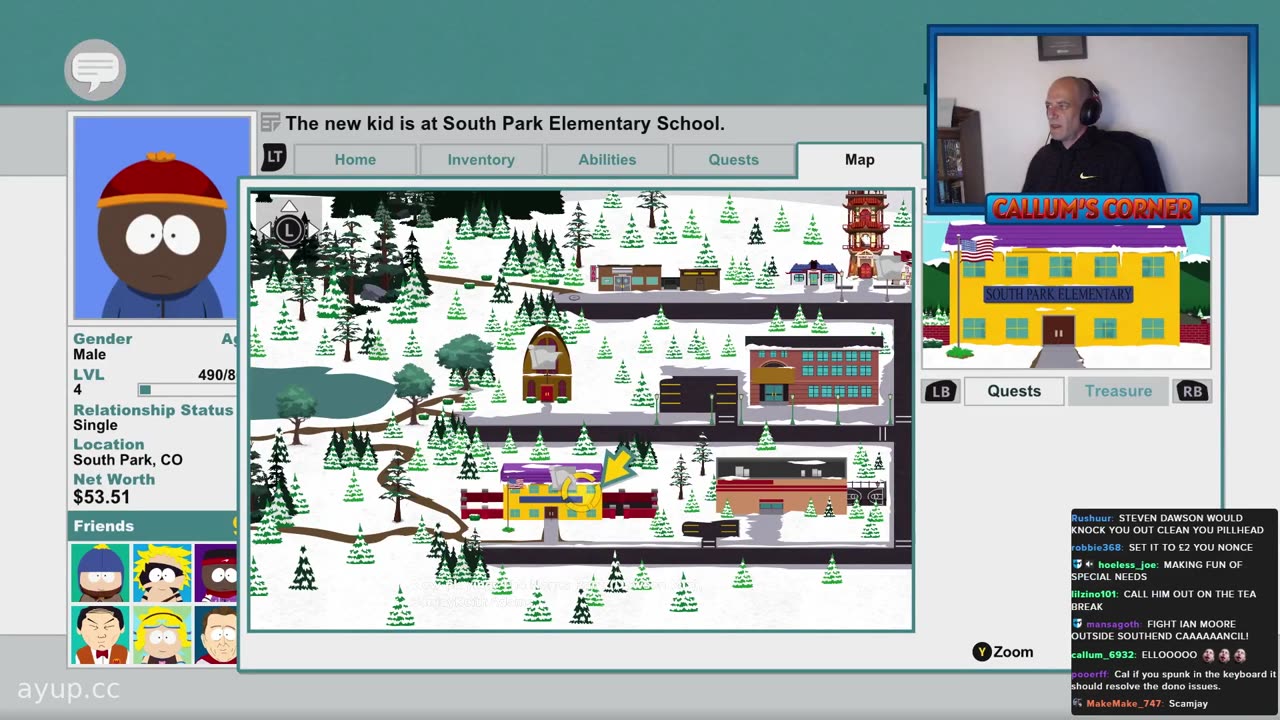
Task: Select the Treasure sub-tab
Action: click(x=1118, y=391)
